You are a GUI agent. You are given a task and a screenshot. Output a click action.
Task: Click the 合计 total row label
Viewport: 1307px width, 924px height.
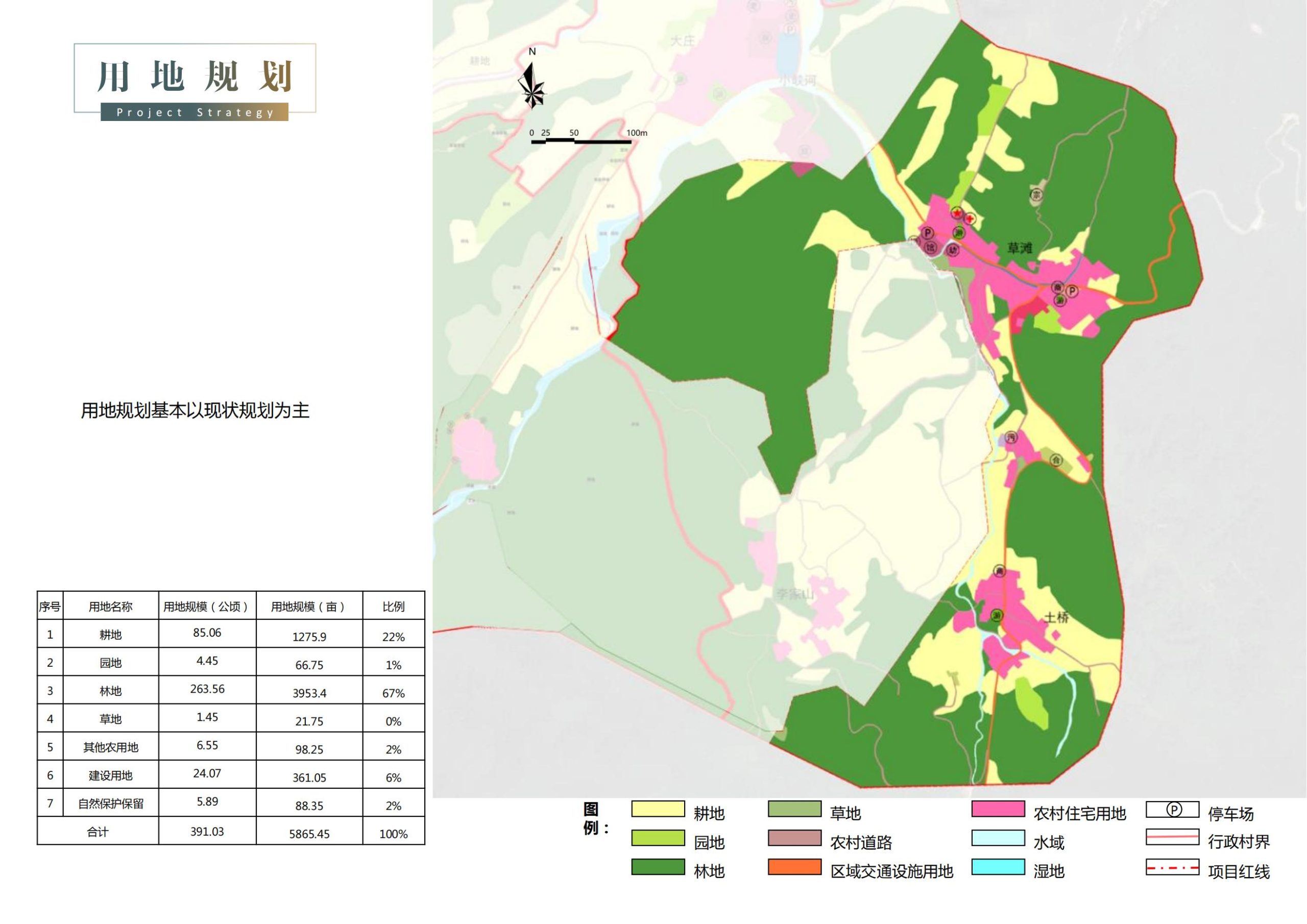click(x=98, y=831)
